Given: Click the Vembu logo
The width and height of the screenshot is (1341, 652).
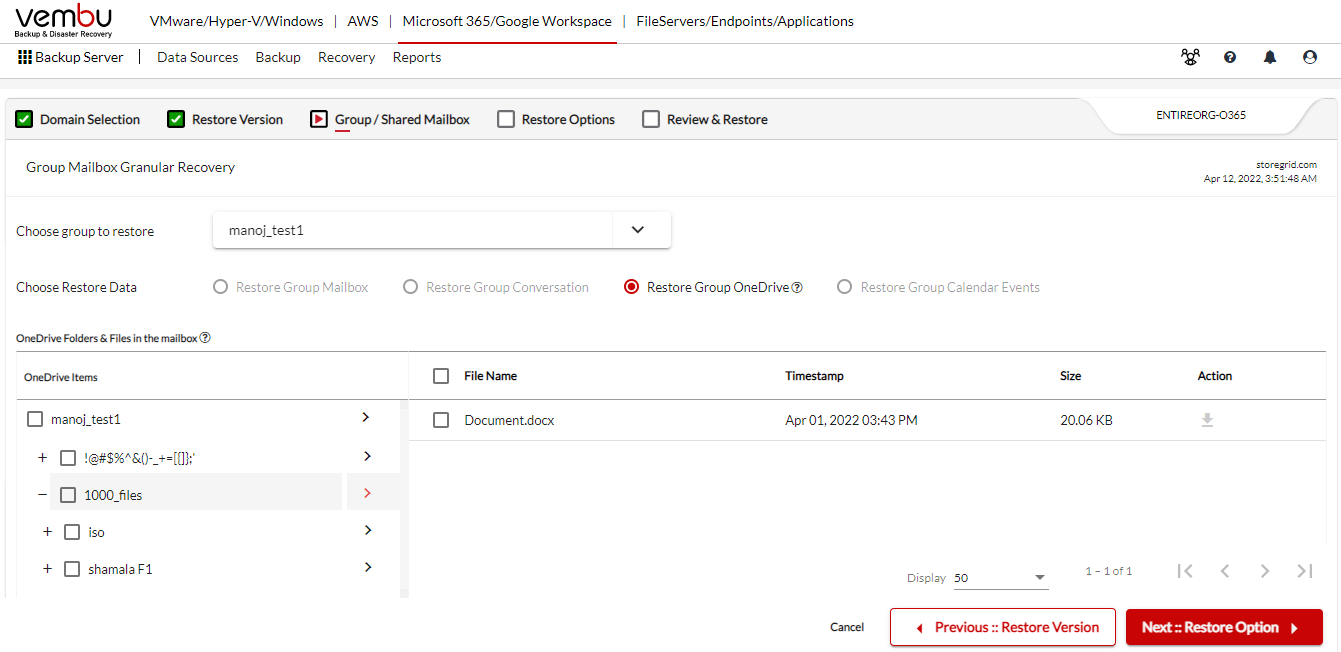Looking at the screenshot, I should coord(64,22).
